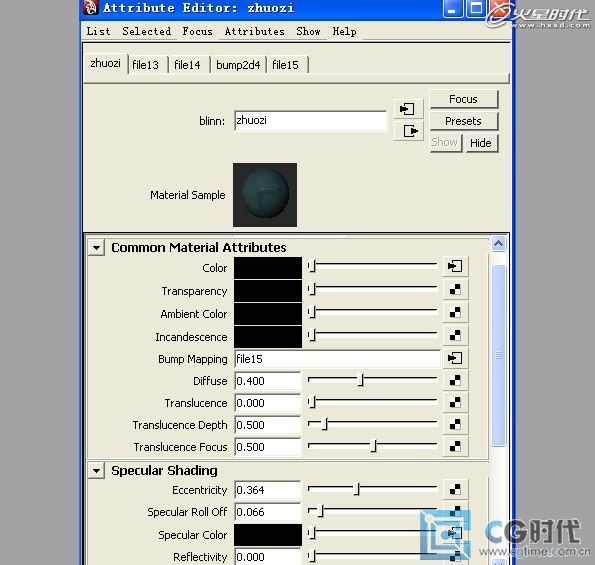Image resolution: width=595 pixels, height=565 pixels.
Task: Click the Color input connection arrow icon
Action: [x=455, y=266]
